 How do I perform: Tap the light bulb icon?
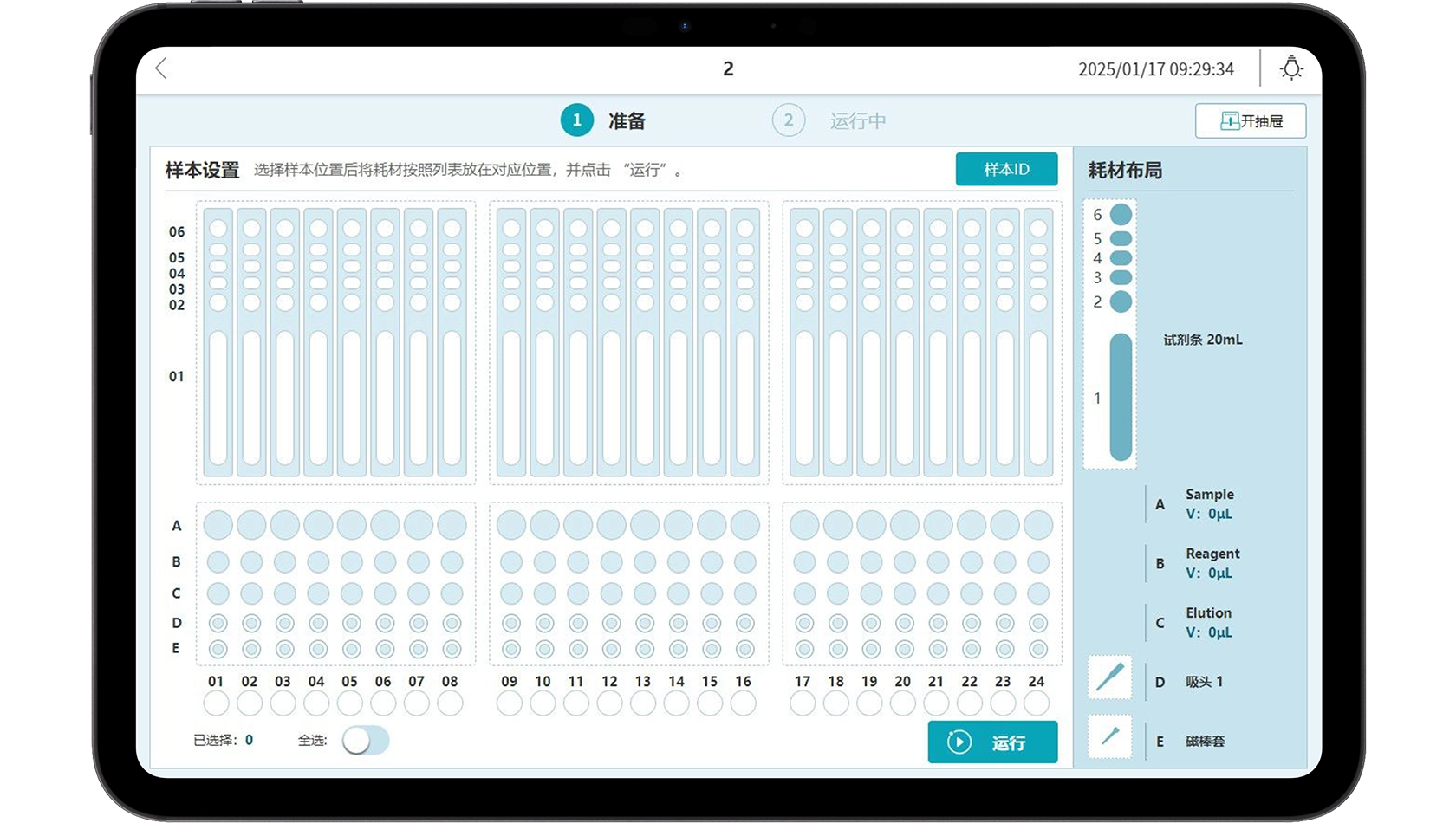(x=1291, y=68)
